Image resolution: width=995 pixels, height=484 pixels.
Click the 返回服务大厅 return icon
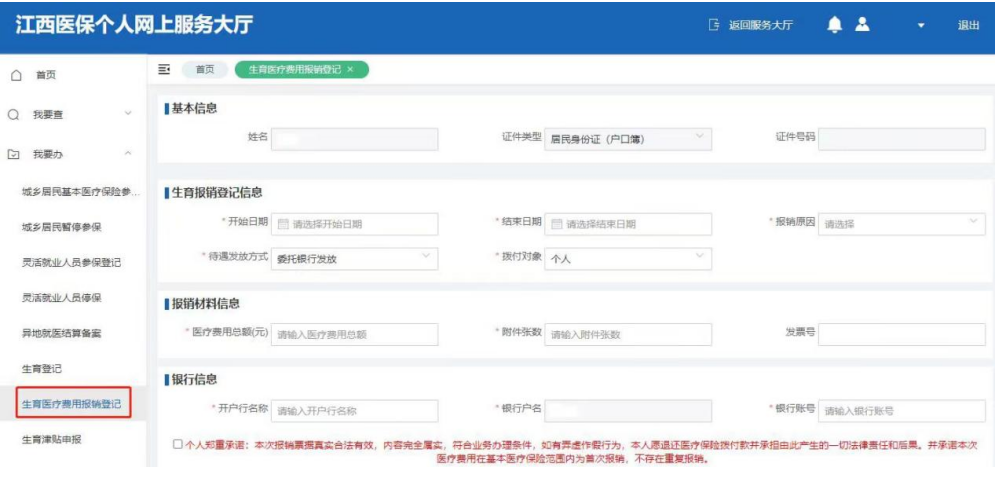click(713, 26)
